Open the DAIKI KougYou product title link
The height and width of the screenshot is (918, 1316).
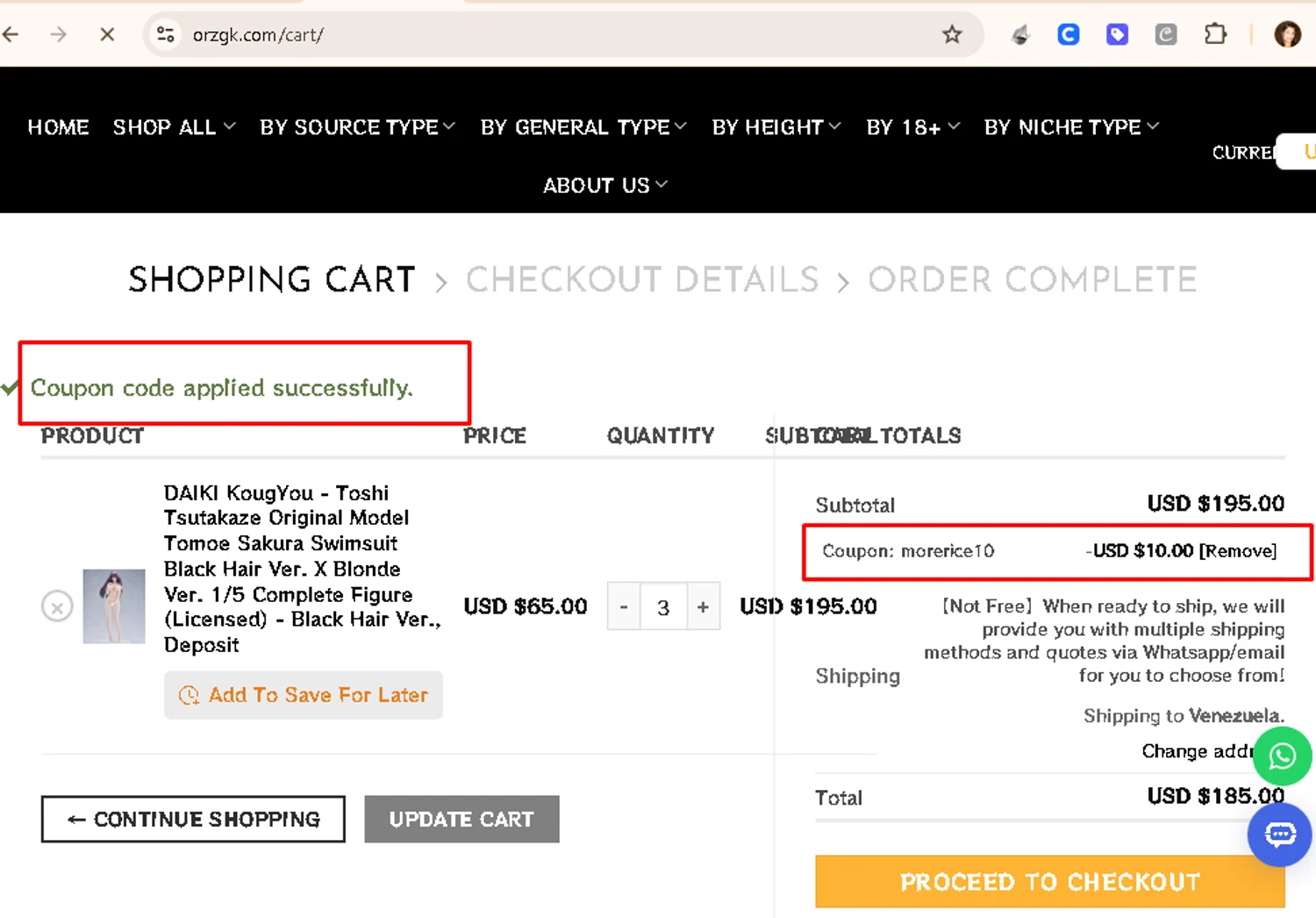tap(302, 569)
